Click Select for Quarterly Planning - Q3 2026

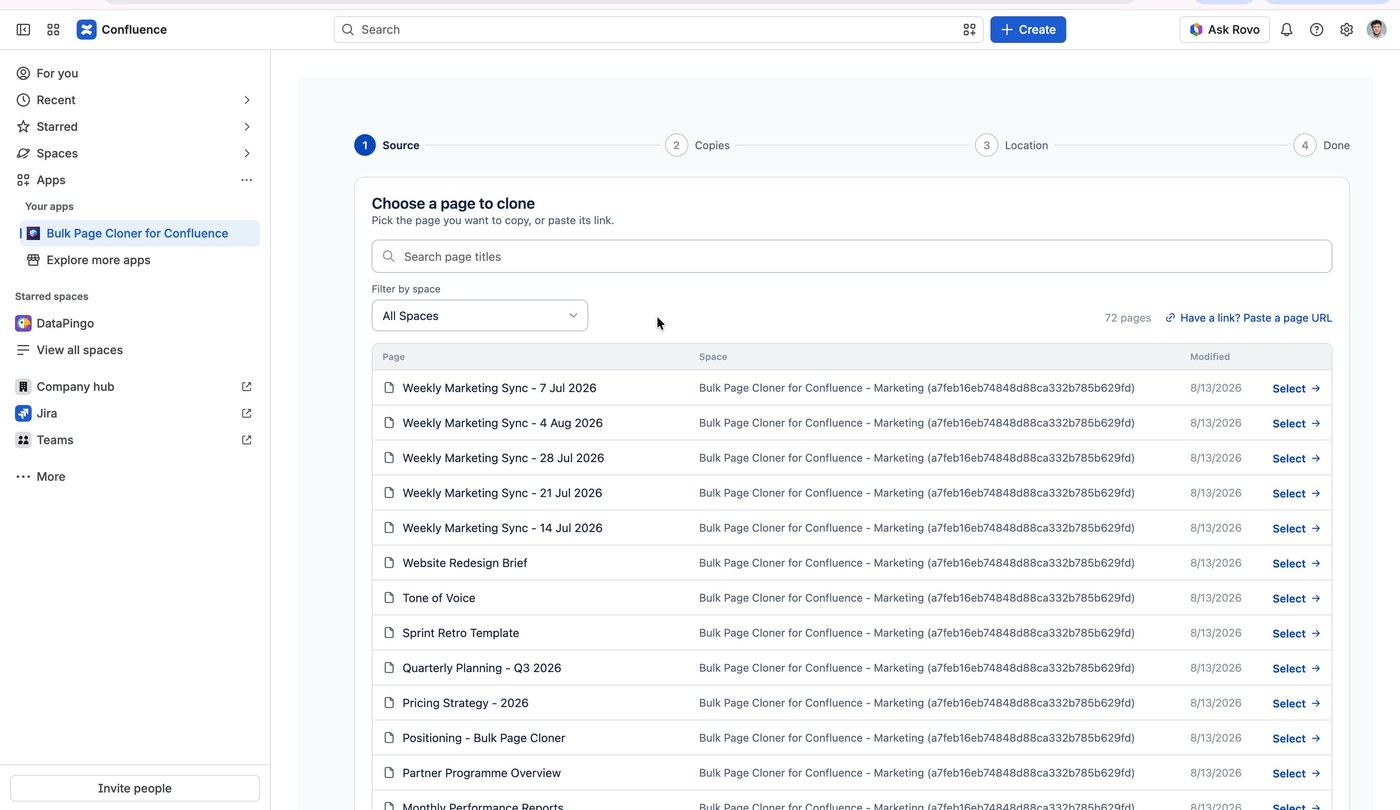click(x=1296, y=668)
